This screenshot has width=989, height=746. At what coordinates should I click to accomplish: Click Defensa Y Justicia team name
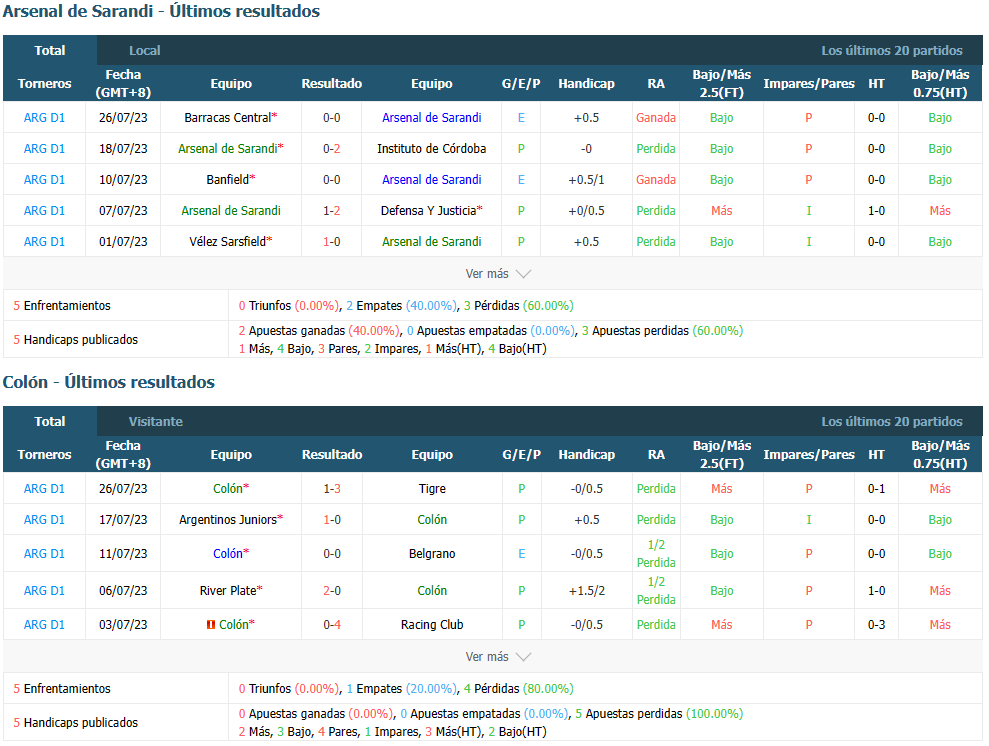point(428,211)
